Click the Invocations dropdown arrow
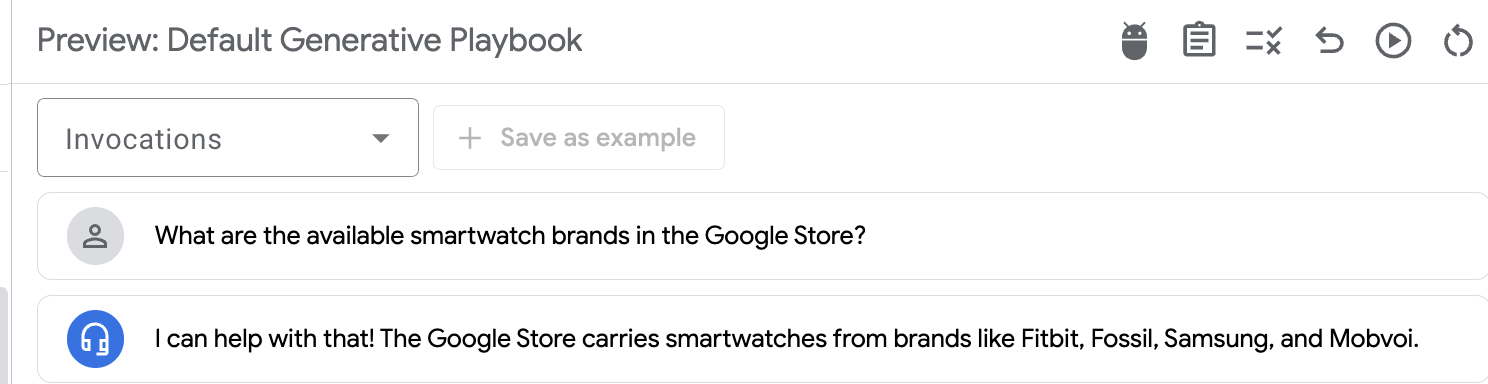This screenshot has height=384, width=1488. (380, 139)
